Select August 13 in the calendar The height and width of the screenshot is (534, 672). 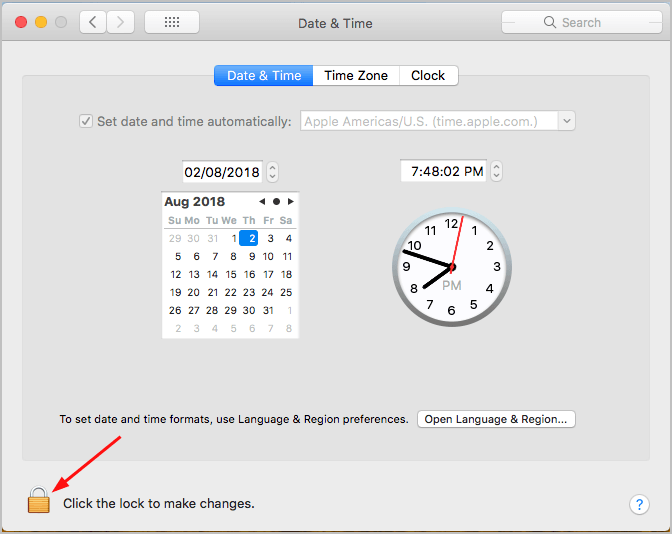tap(194, 274)
